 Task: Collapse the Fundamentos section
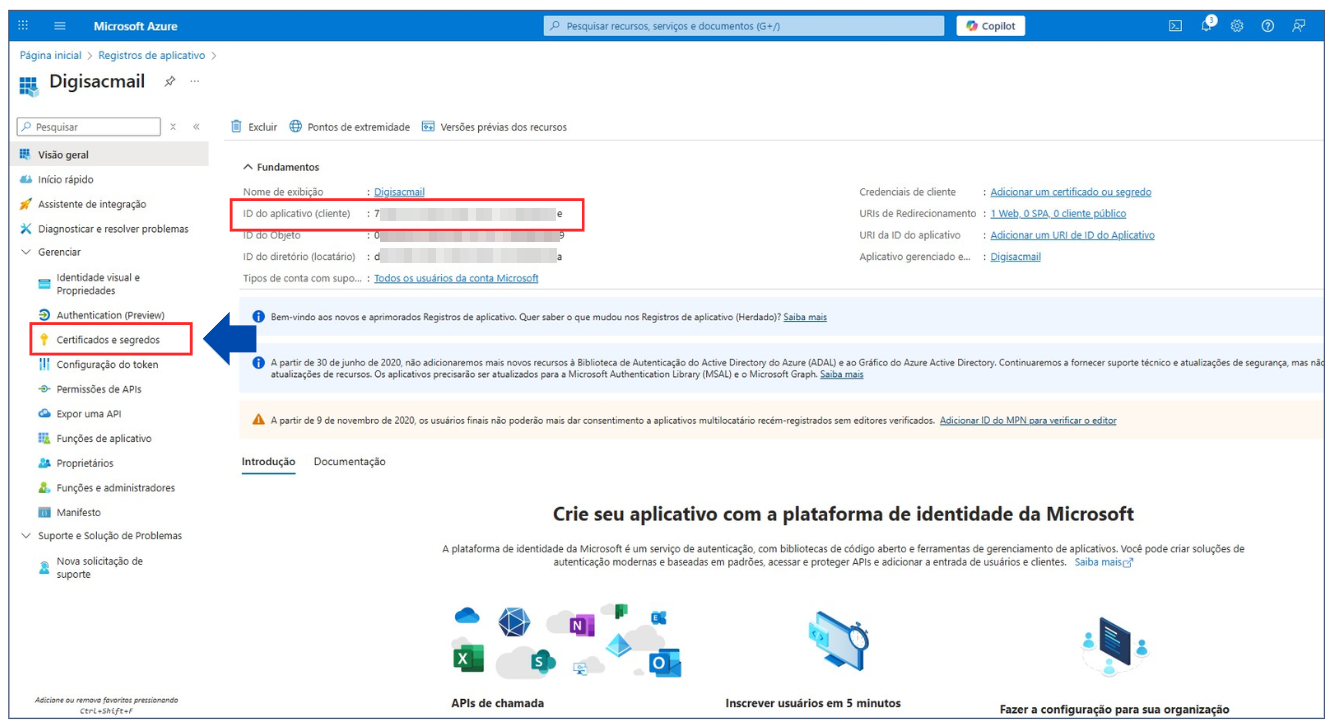point(248,167)
